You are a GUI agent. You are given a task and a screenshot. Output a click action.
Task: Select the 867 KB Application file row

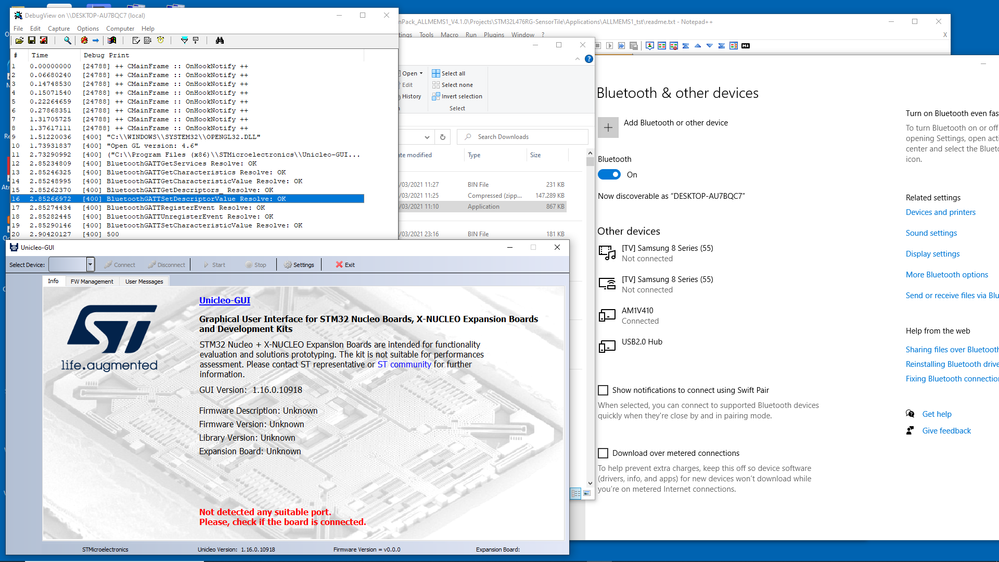(x=482, y=206)
